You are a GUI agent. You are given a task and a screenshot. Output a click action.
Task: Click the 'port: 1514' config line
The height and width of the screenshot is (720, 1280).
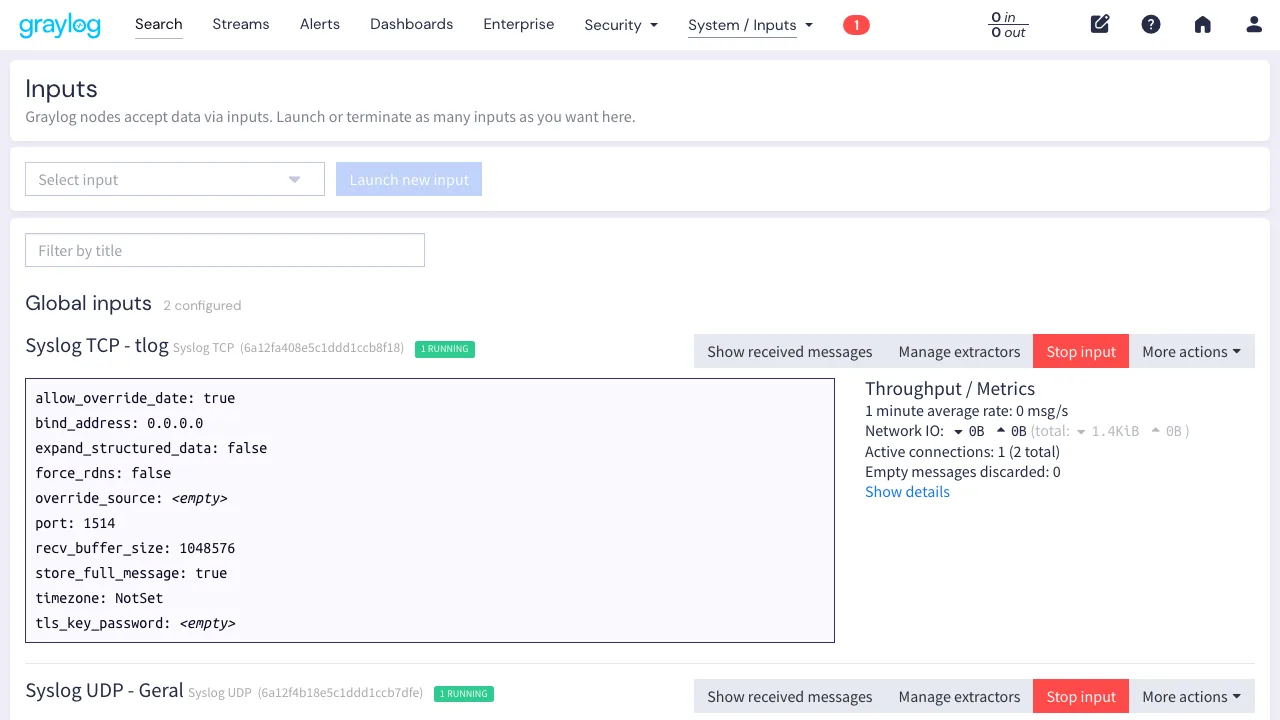point(75,523)
